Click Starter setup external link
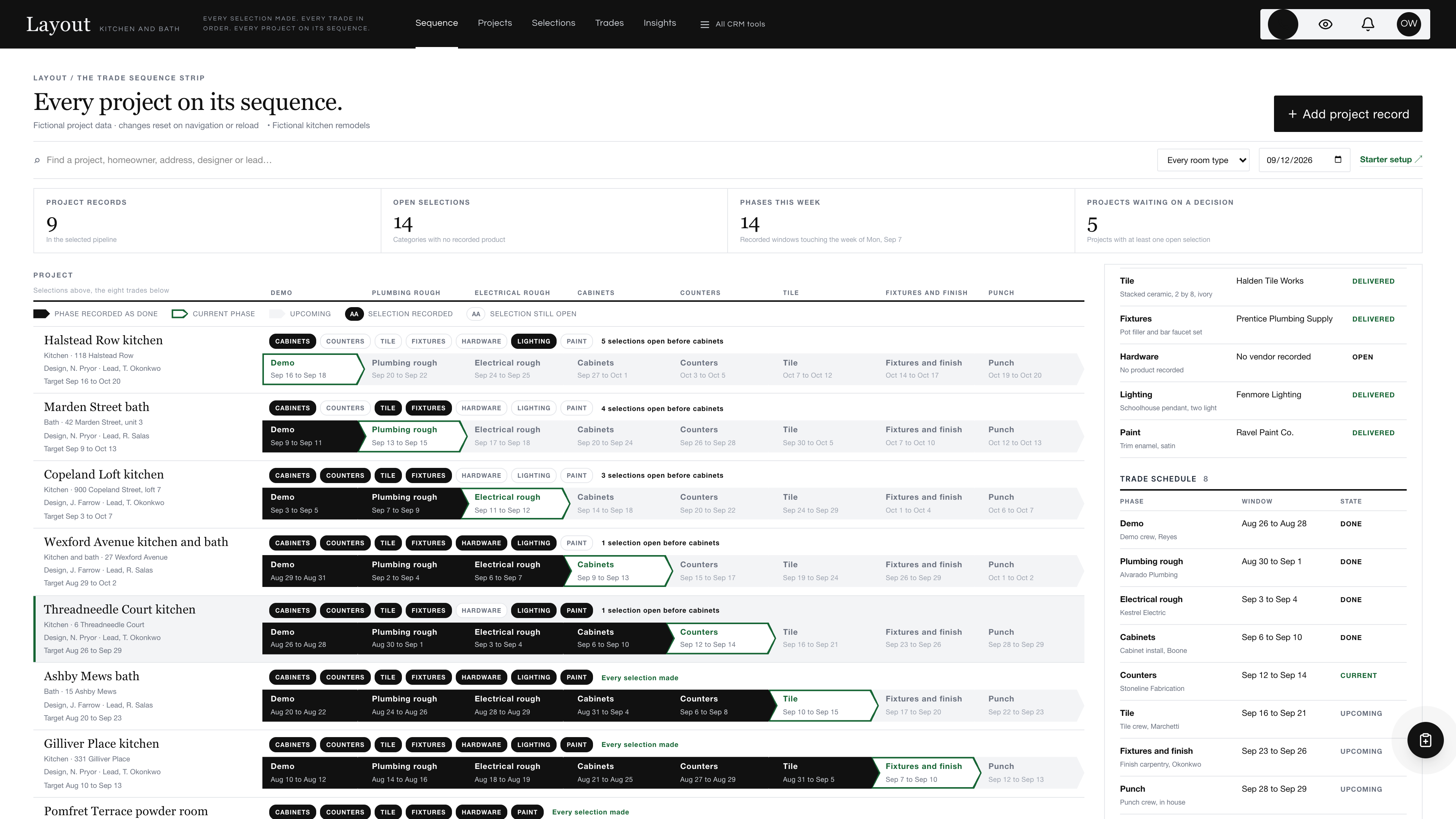1456x819 pixels. coord(1390,159)
